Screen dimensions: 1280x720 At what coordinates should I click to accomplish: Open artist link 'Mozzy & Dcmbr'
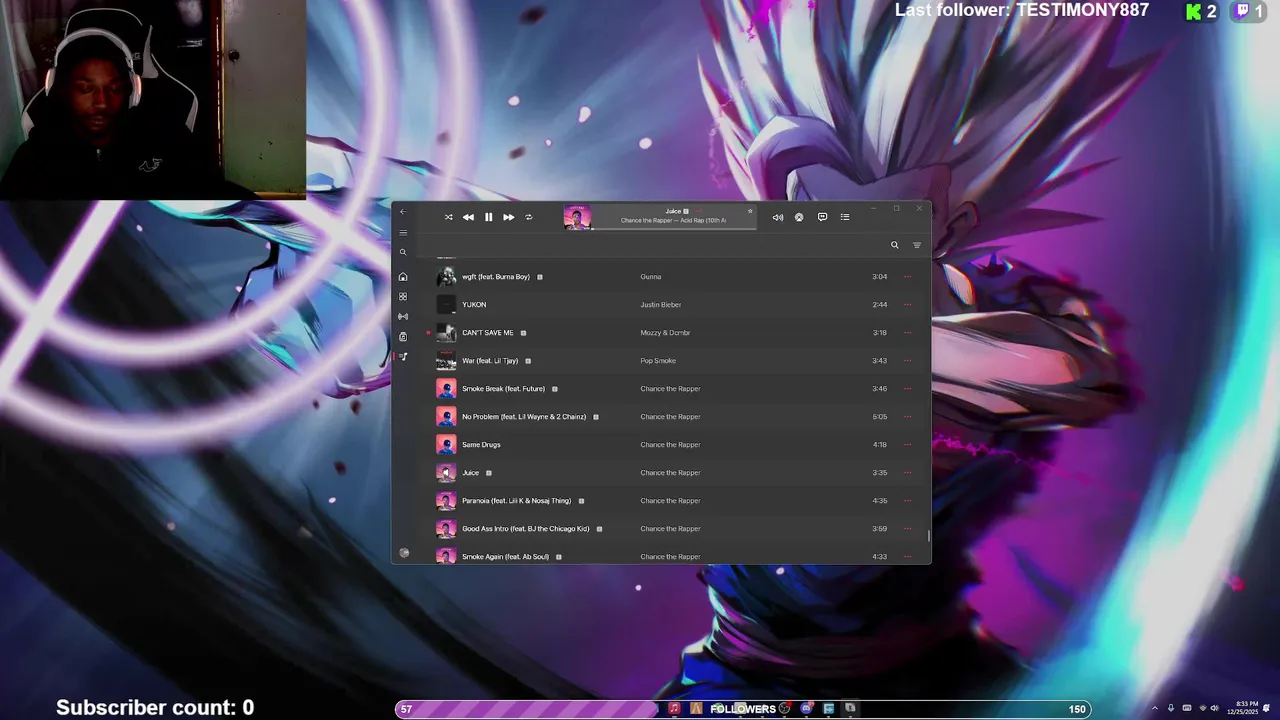point(665,333)
